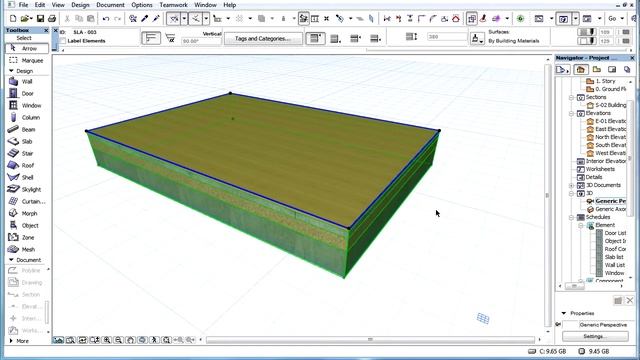Click the red roof trim icon
Screen dimensions: 640x360
click(456, 18)
